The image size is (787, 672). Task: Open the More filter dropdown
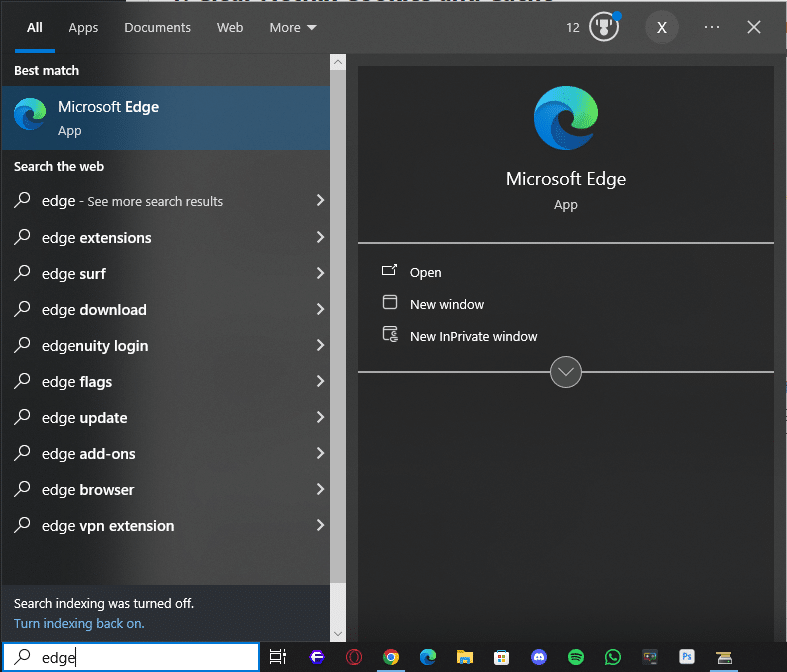pyautogui.click(x=292, y=28)
